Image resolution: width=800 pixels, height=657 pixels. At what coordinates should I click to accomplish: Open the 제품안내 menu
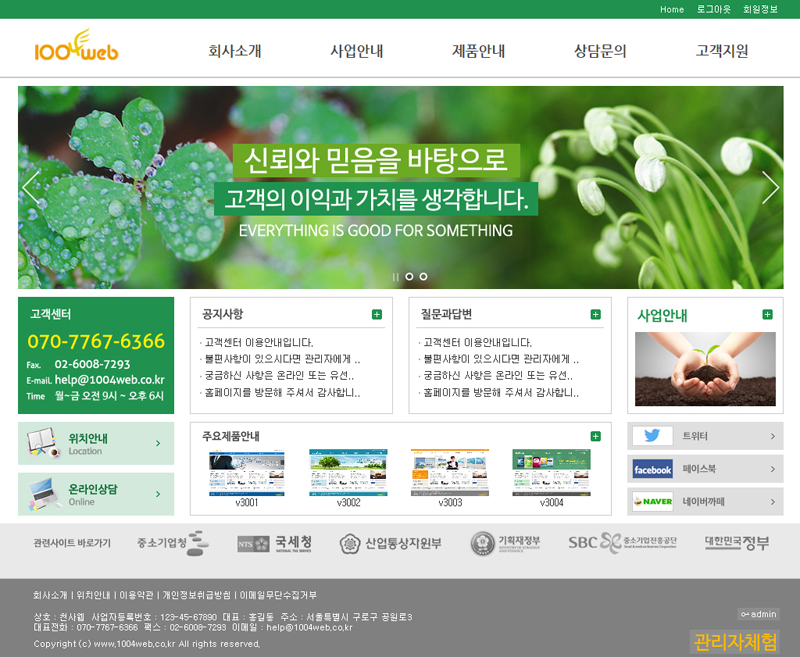pos(478,51)
